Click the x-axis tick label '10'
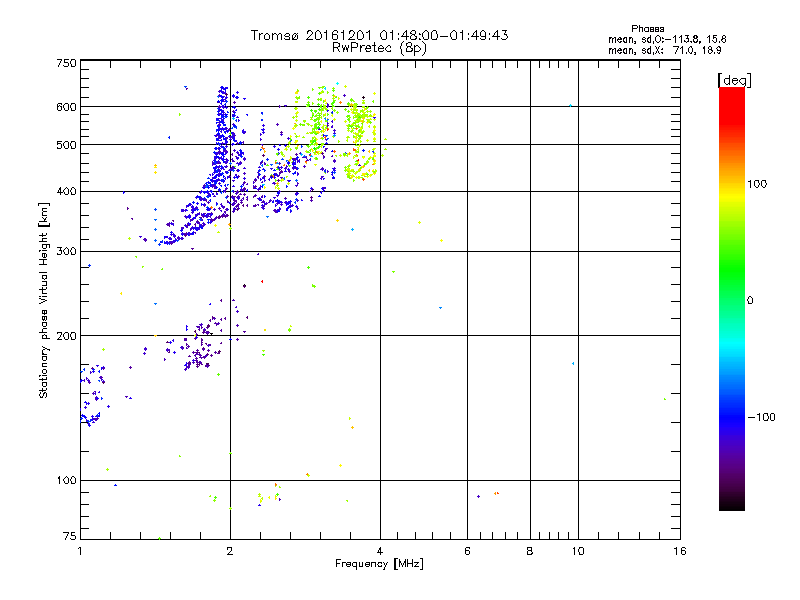 (578, 551)
